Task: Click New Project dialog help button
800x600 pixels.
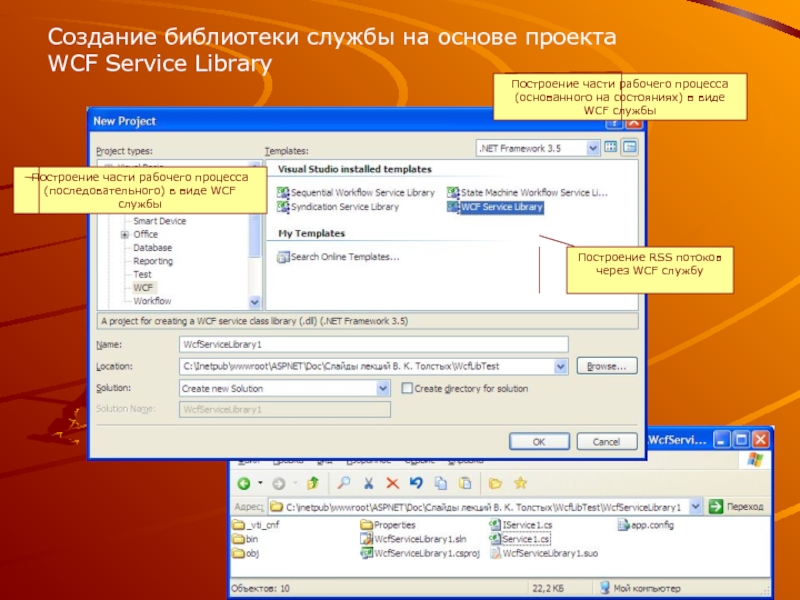Action: (614, 123)
